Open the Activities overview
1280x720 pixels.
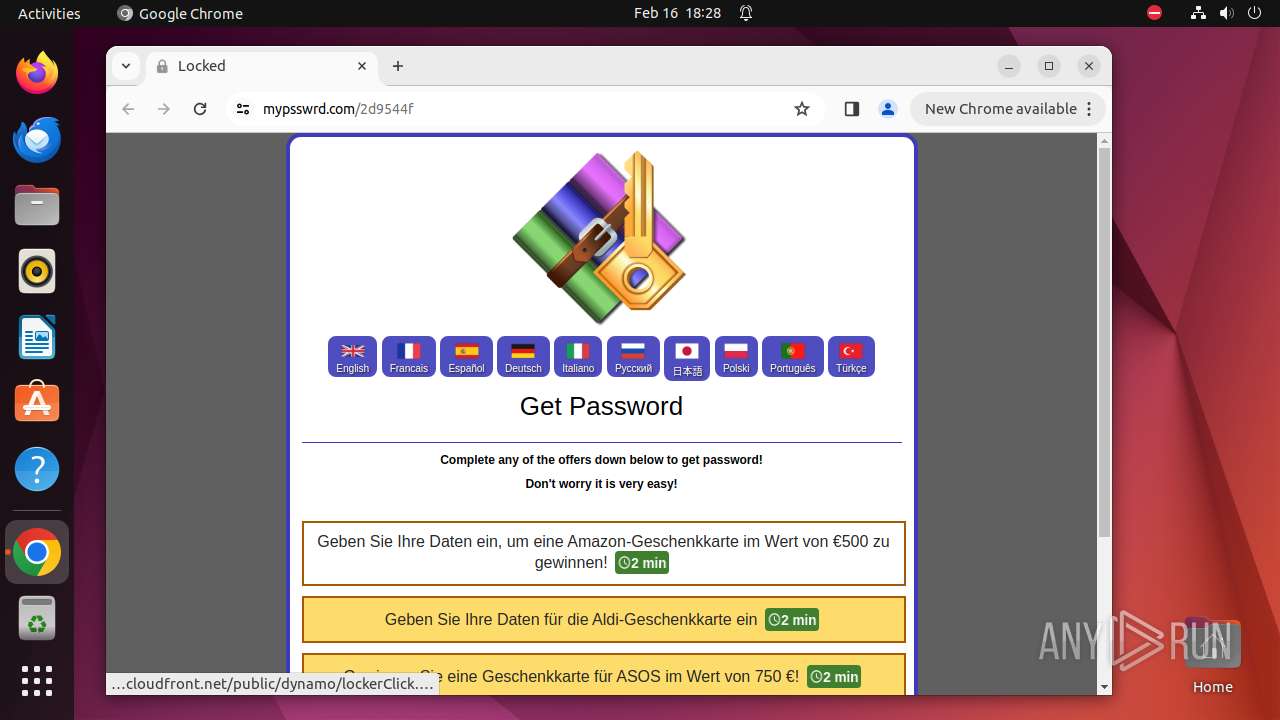49,13
